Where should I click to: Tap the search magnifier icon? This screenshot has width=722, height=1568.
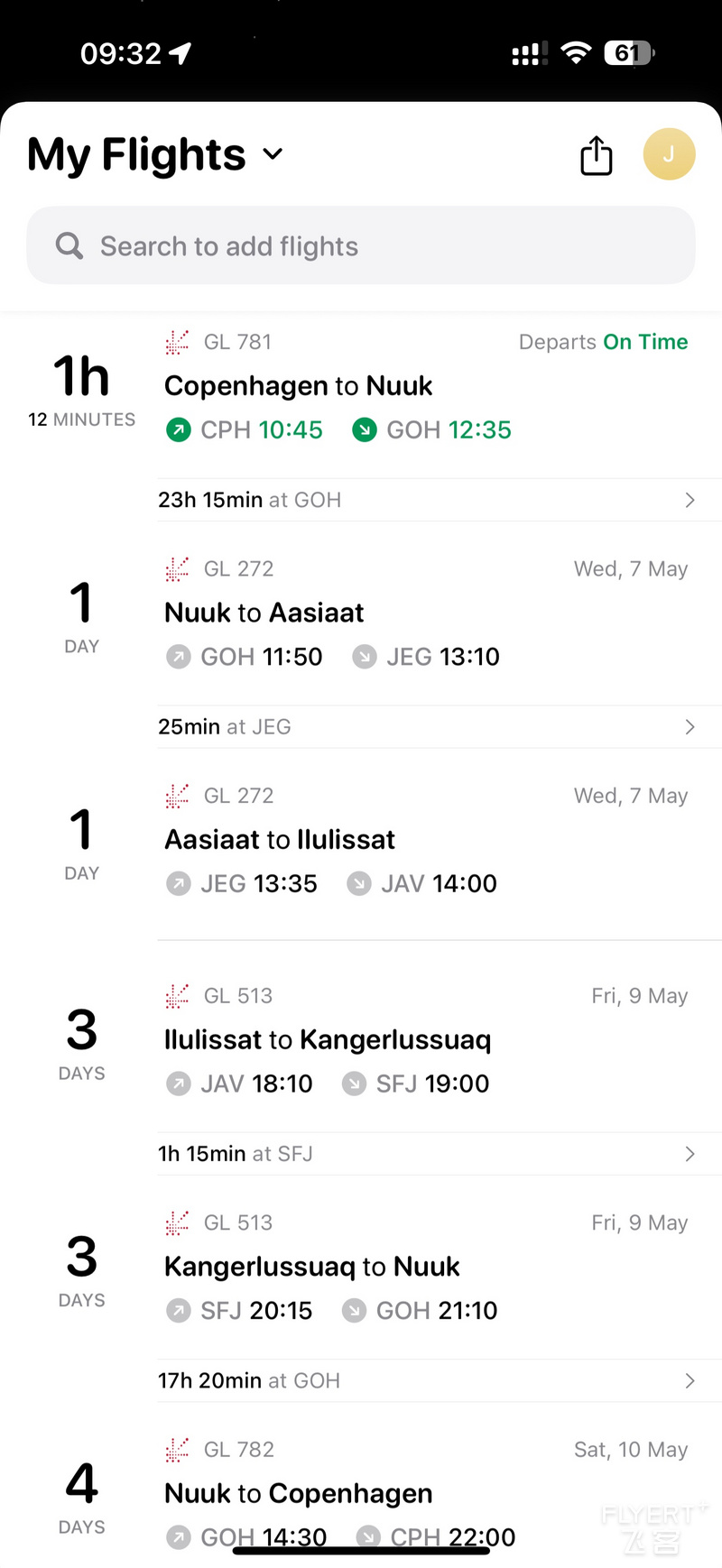[69, 245]
